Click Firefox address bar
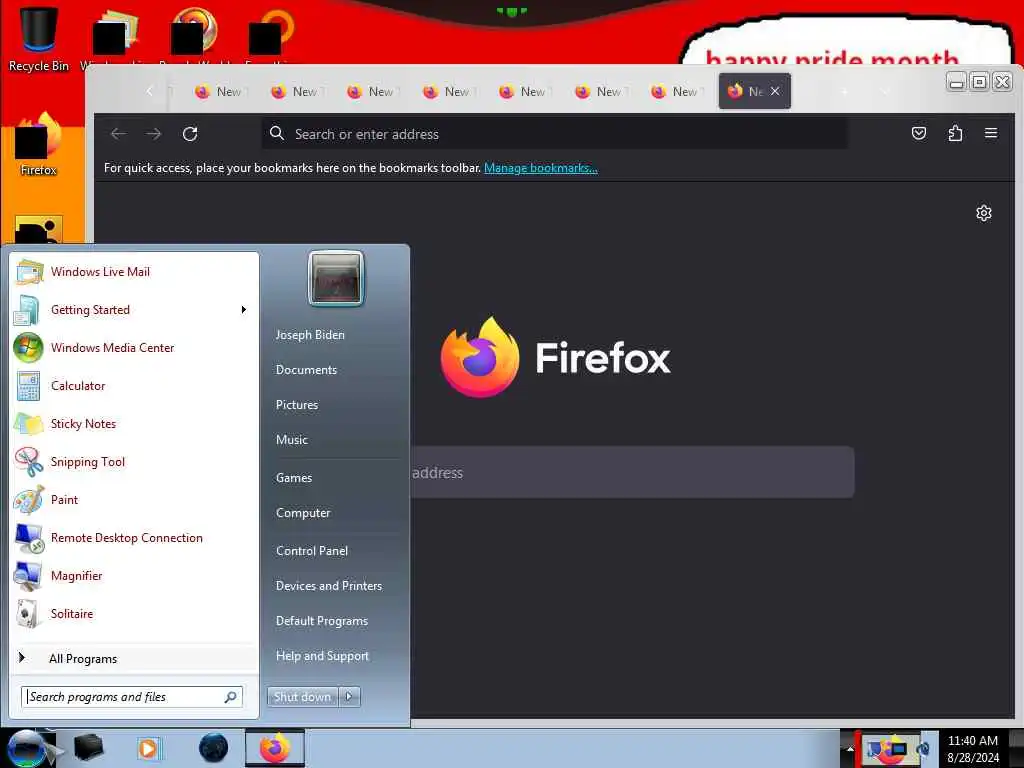 tap(555, 134)
